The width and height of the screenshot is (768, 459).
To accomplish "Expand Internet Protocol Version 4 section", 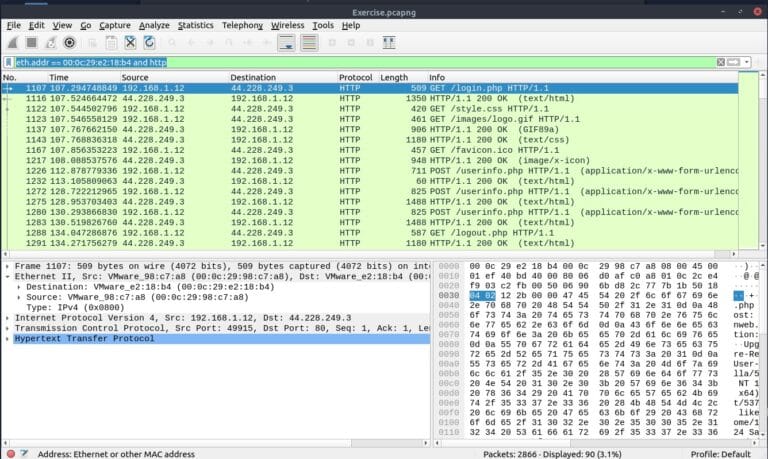I will 7,318.
